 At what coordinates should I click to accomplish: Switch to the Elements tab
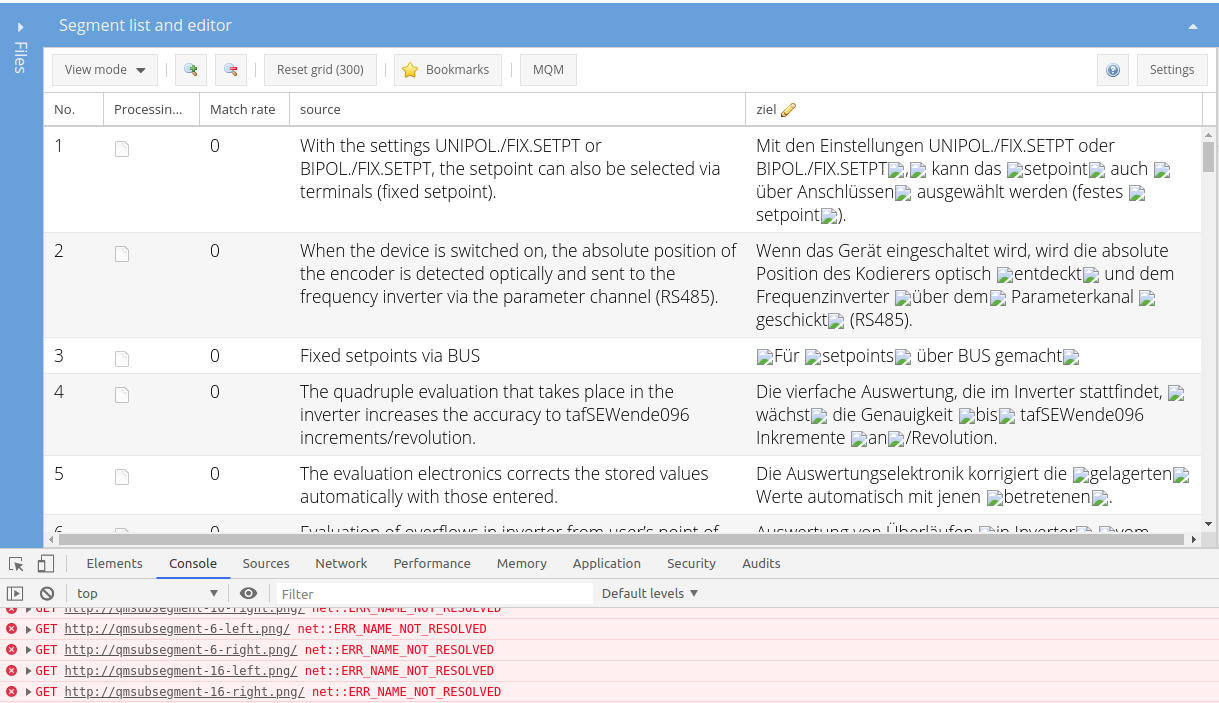click(x=114, y=564)
